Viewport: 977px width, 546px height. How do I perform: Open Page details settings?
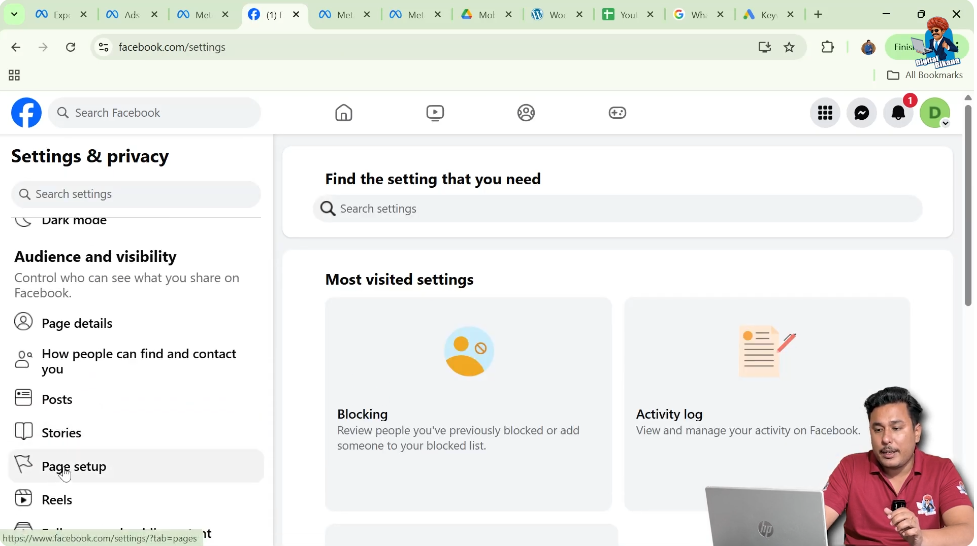coord(136,323)
